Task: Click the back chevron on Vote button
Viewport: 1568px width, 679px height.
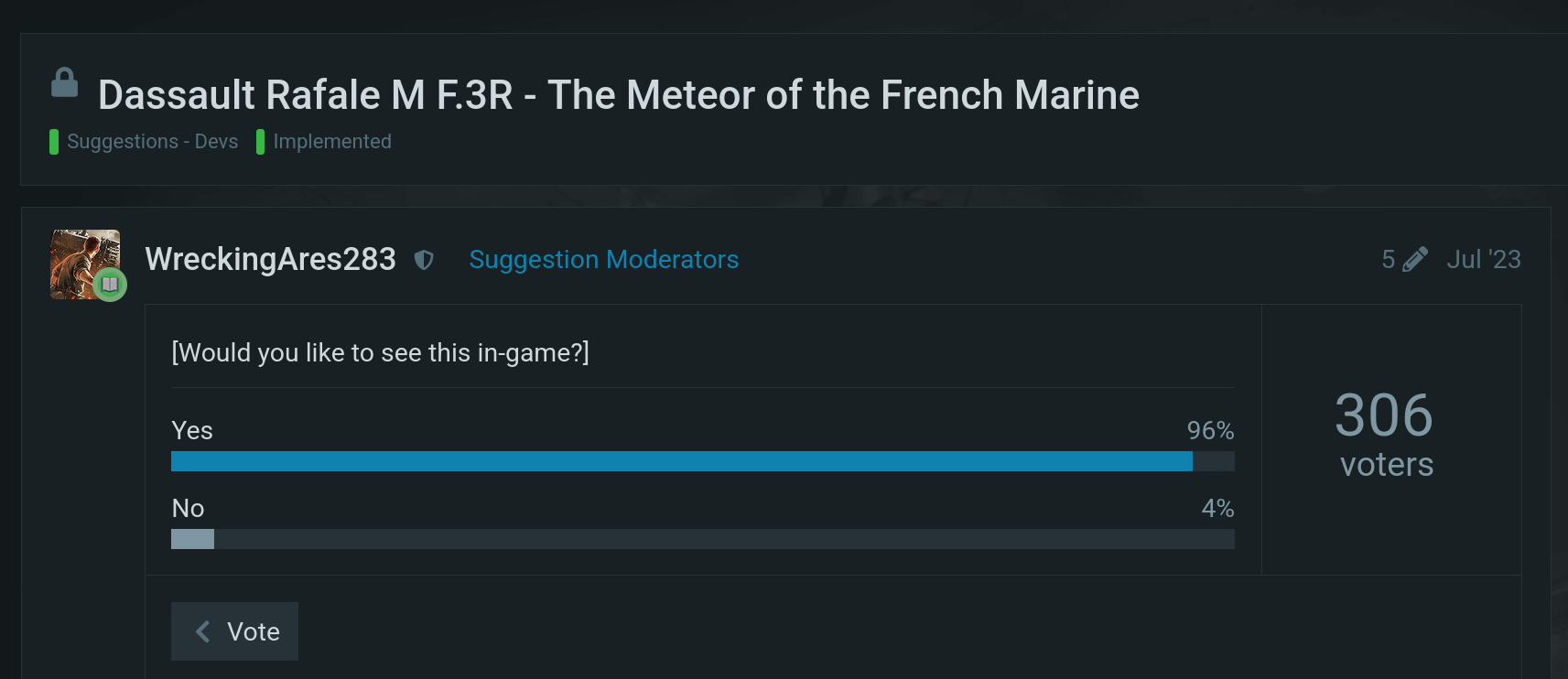Action: click(x=203, y=631)
